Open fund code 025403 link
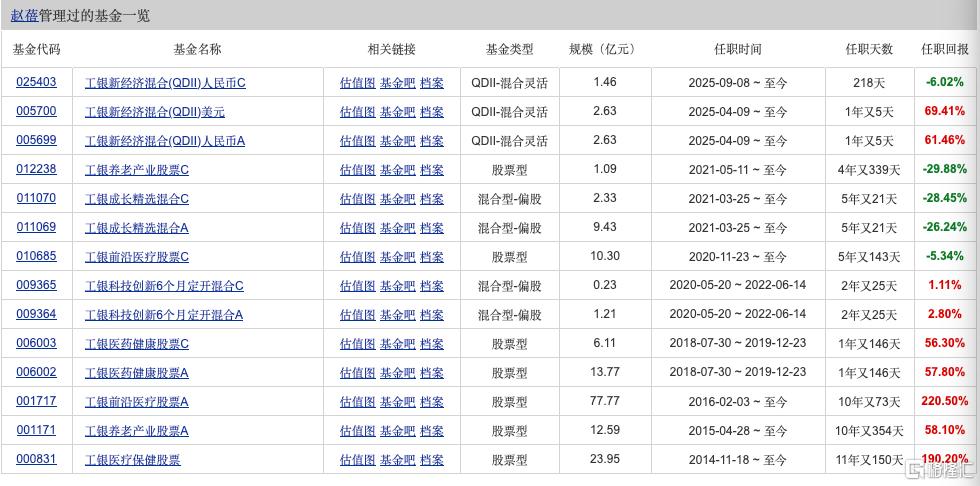The width and height of the screenshot is (980, 486). tap(36, 82)
